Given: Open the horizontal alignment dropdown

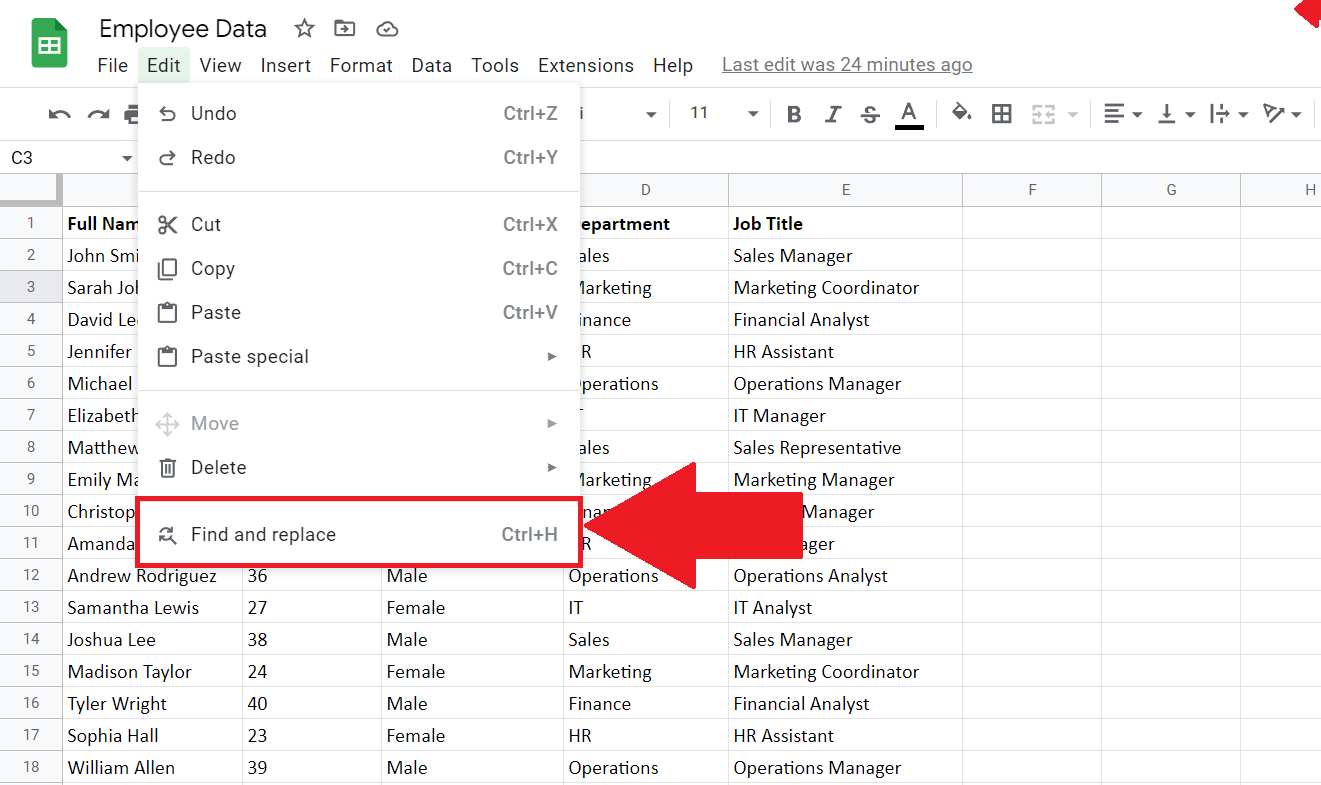Looking at the screenshot, I should coord(1122,113).
